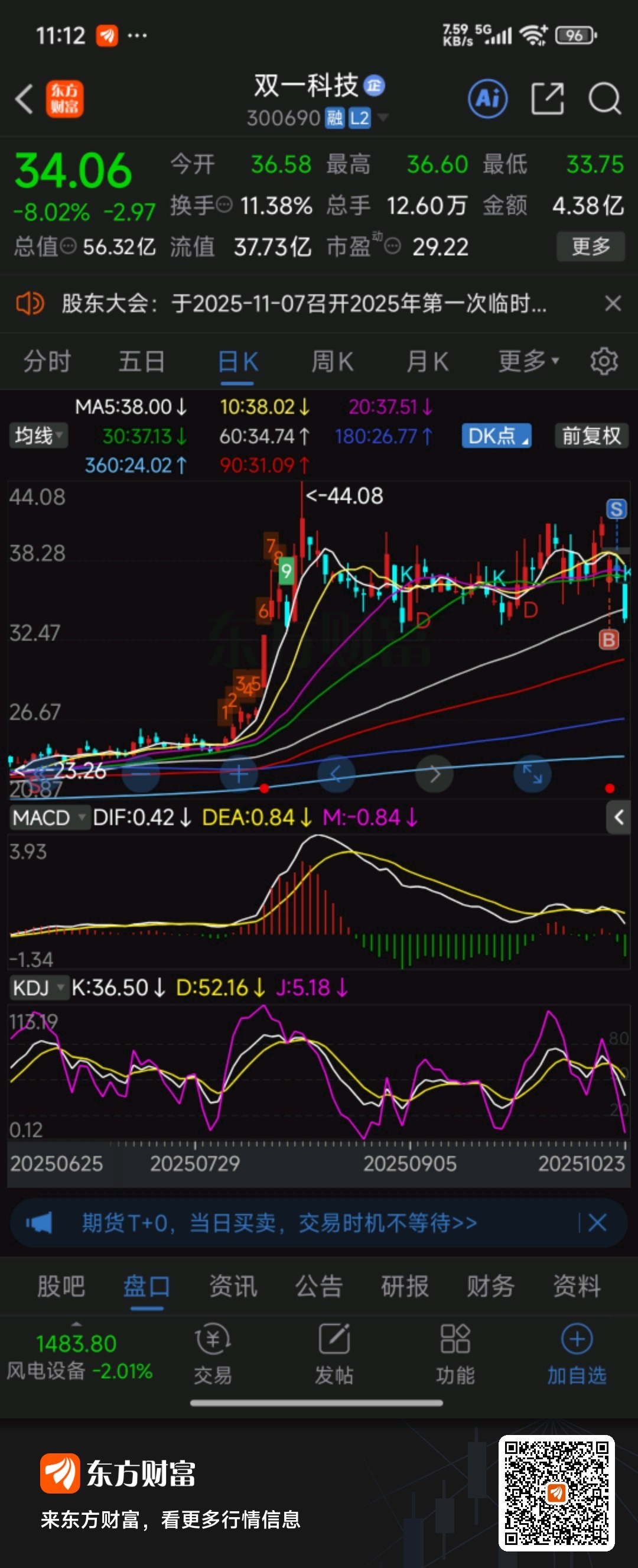Open the 东方财富 home logo
Image resolution: width=638 pixels, height=1568 pixels.
coord(64,99)
